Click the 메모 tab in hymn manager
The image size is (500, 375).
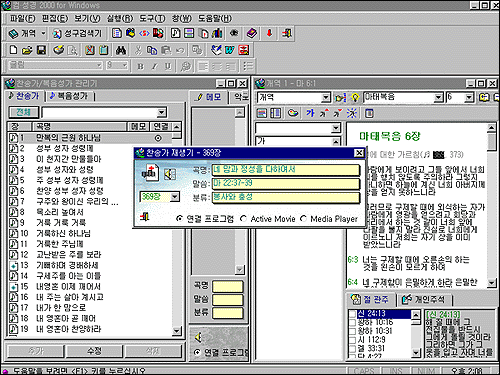point(209,97)
